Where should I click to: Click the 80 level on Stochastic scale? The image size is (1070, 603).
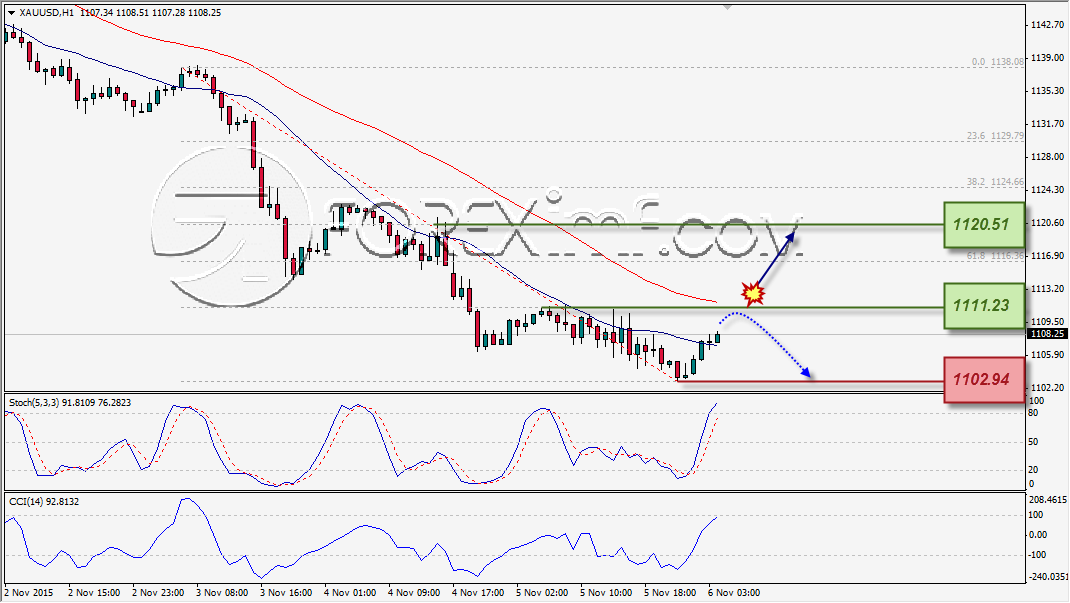pos(1033,413)
